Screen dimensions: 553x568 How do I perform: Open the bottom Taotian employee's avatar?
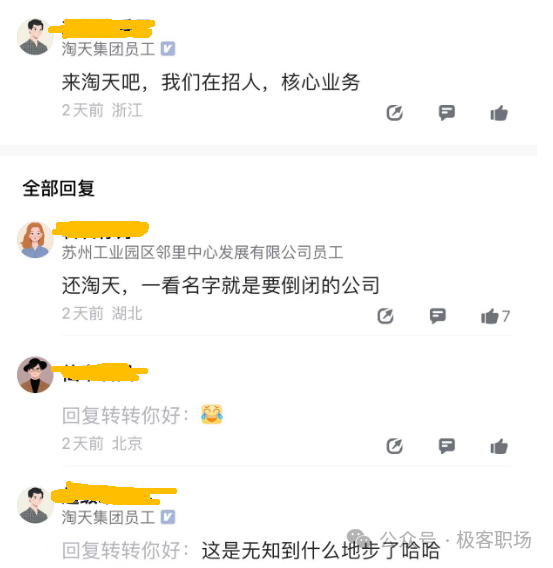click(35, 505)
